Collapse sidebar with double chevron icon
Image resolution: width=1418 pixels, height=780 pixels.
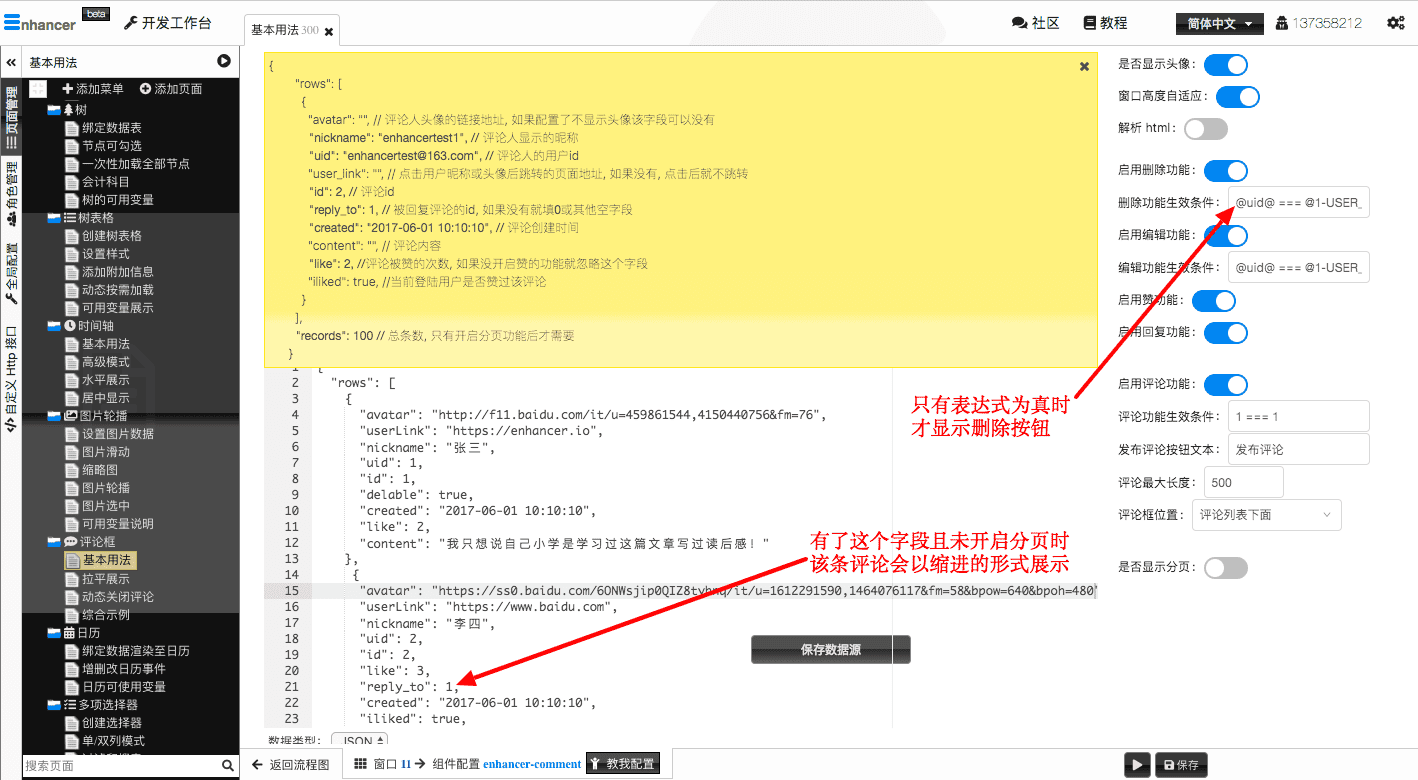coord(11,62)
